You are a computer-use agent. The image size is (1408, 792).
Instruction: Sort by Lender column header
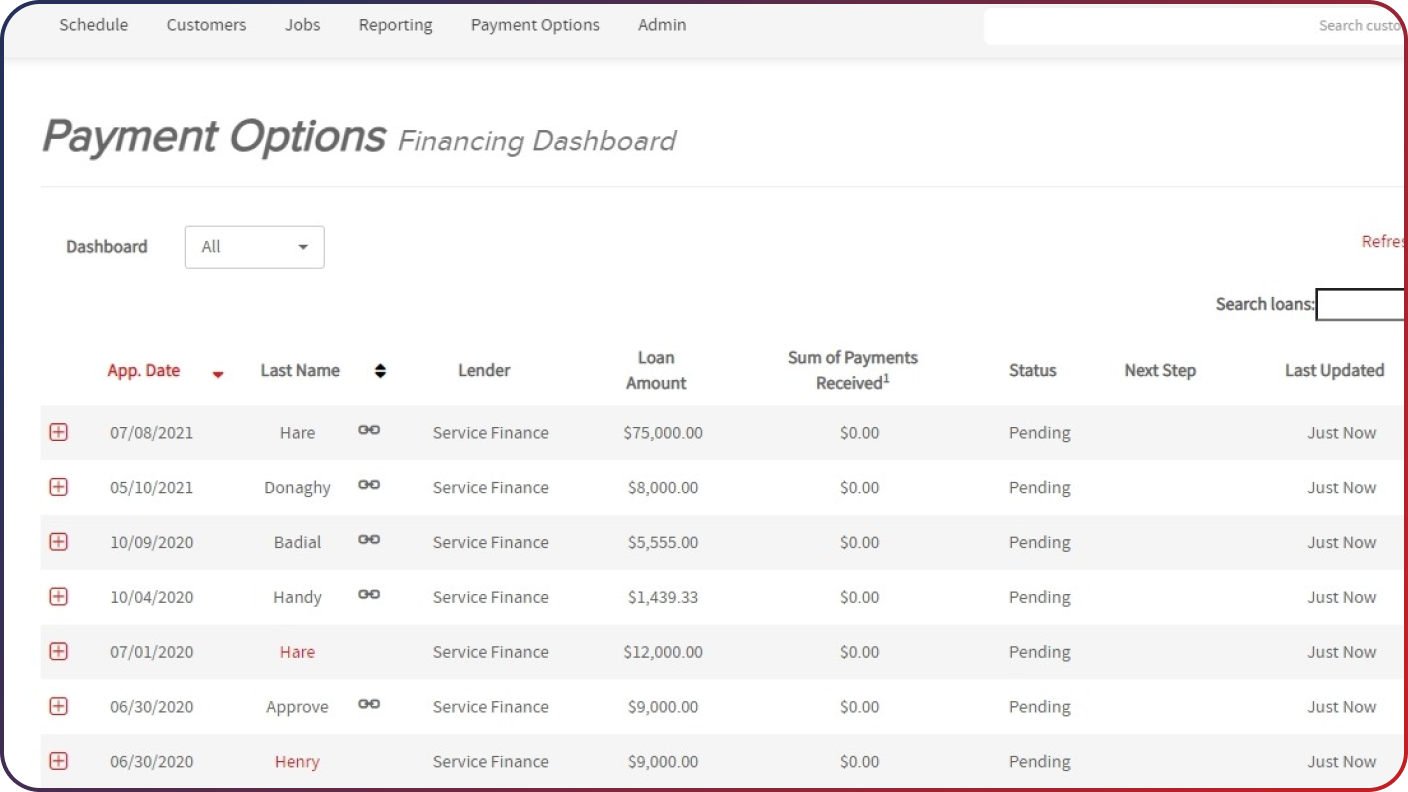click(x=484, y=370)
